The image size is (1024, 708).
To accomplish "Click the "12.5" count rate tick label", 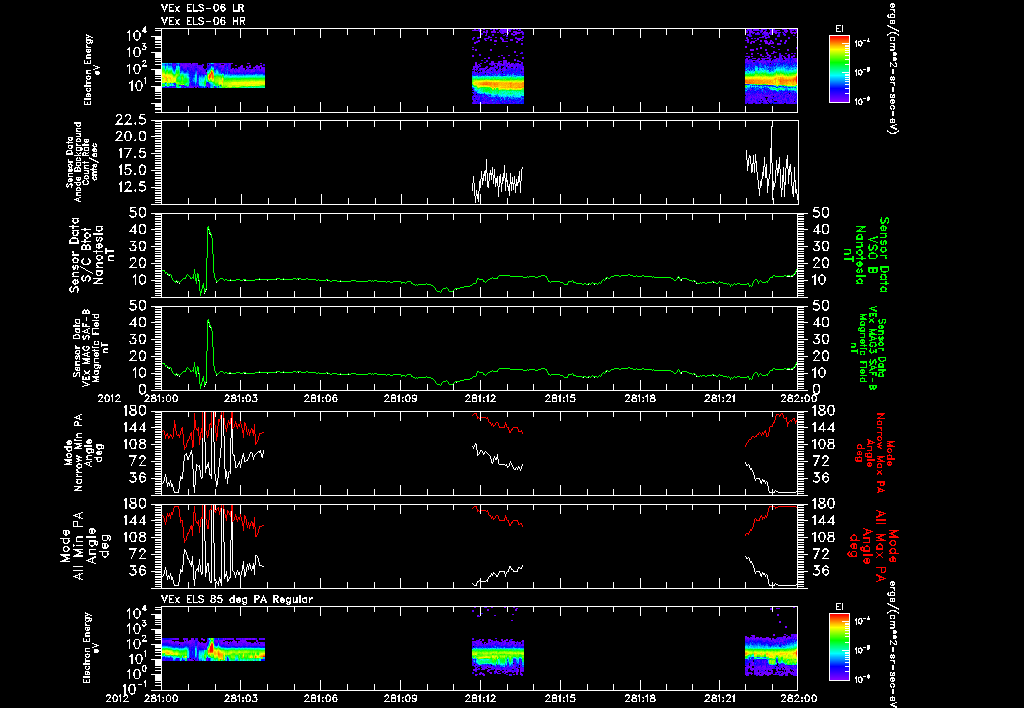I will [x=130, y=187].
